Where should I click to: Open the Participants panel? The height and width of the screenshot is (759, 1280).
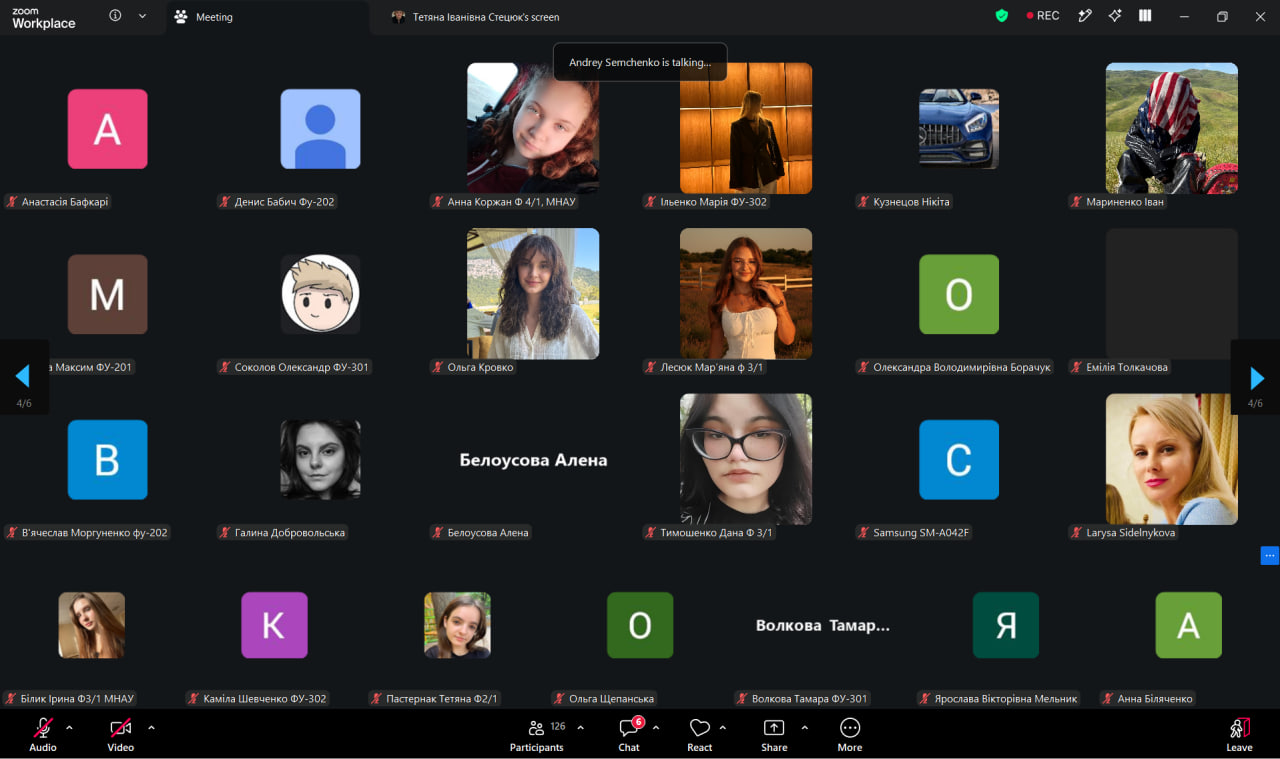click(537, 735)
